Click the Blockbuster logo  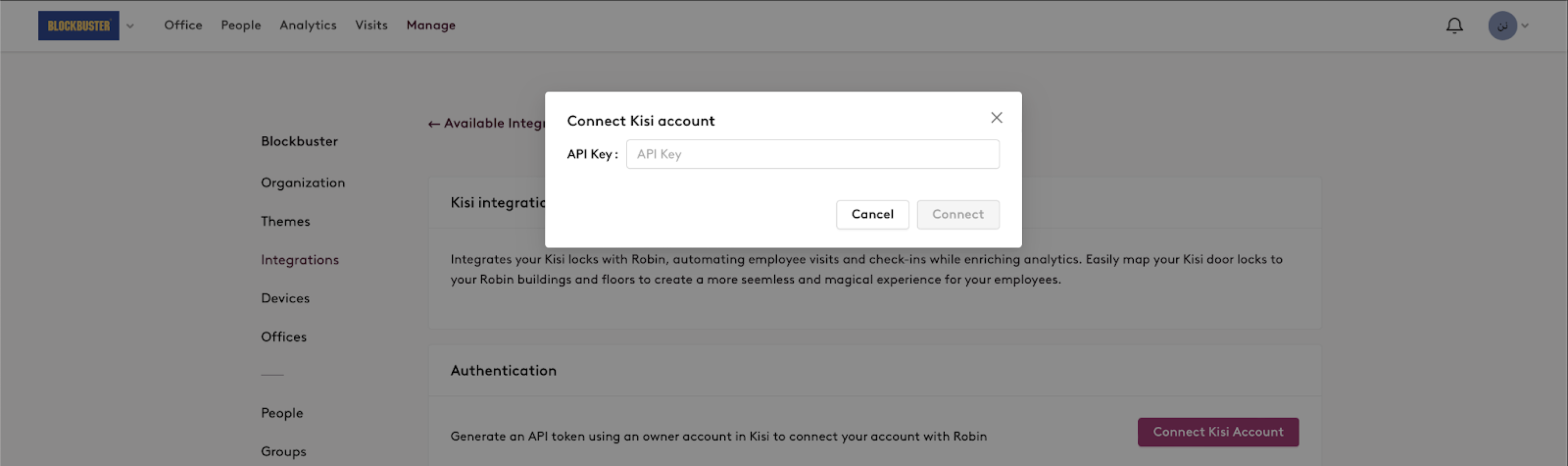78,26
